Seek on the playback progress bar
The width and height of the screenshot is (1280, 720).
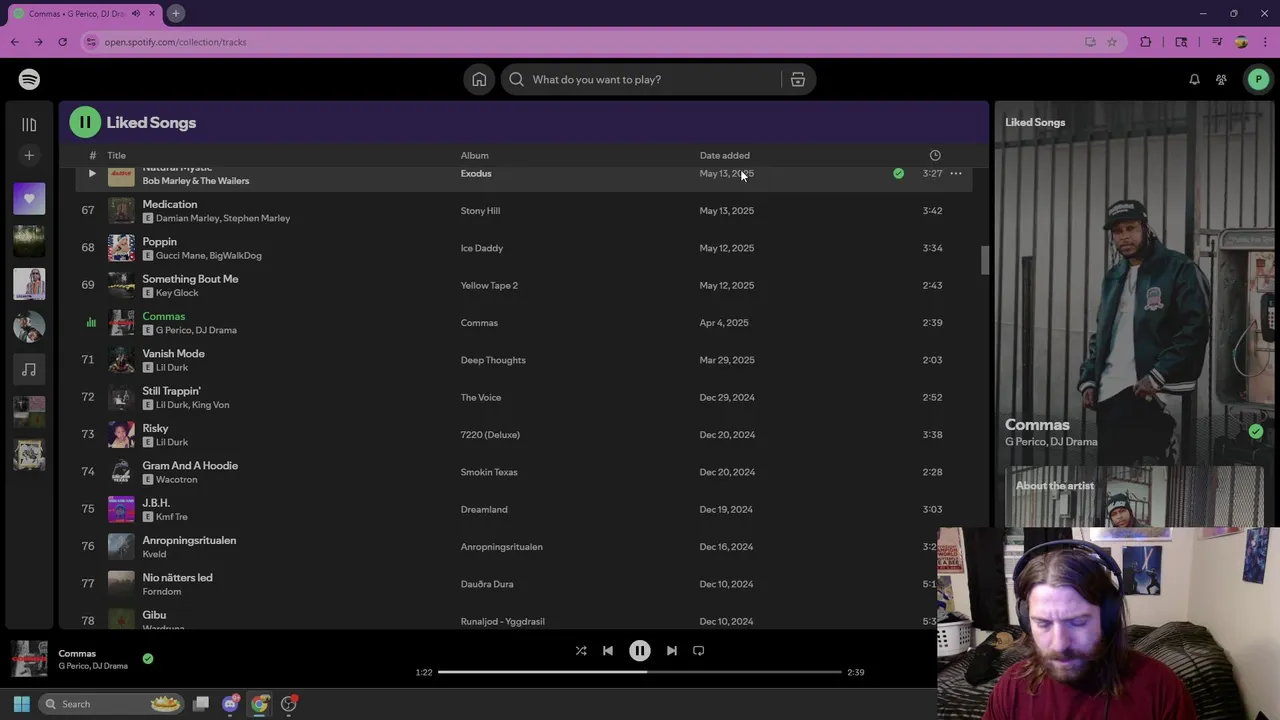coord(640,672)
